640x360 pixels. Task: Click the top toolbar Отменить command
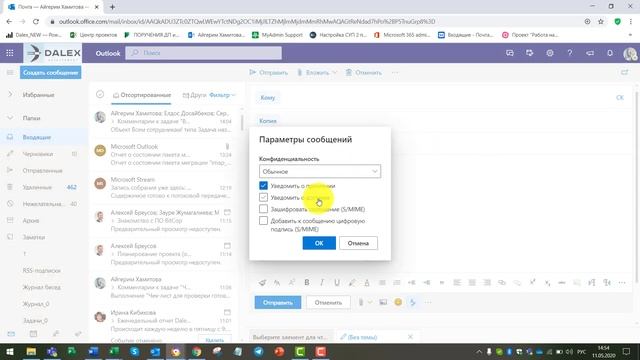(364, 73)
